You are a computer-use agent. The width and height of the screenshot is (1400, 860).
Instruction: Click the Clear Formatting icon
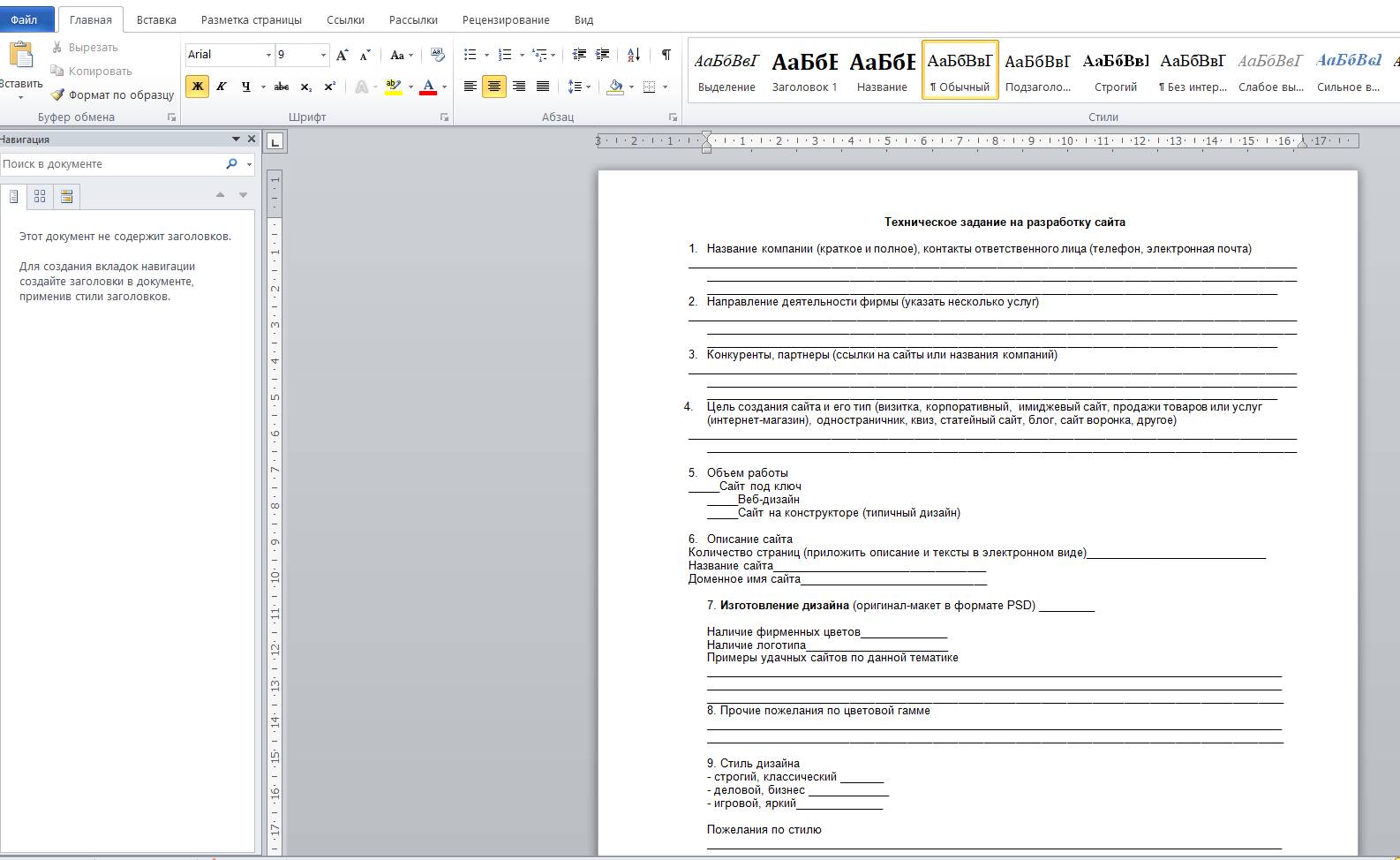click(437, 55)
